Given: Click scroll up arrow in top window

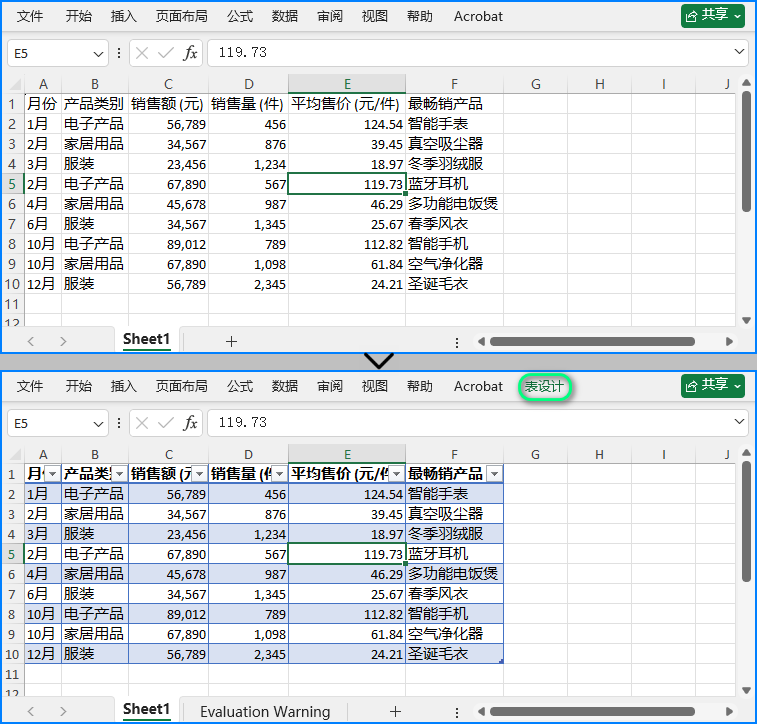Looking at the screenshot, I should (x=746, y=83).
